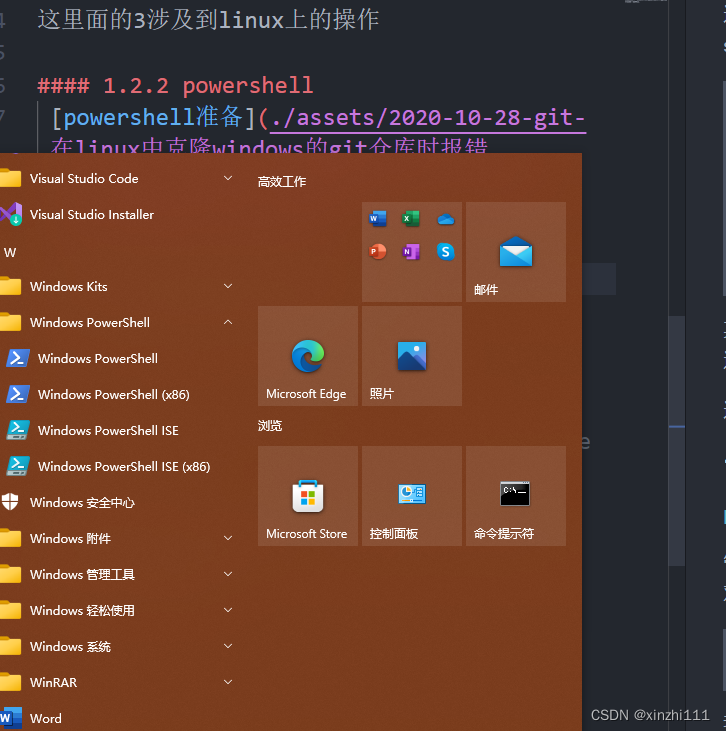Expand the Visual Studio Code folder chevron

coord(228,178)
